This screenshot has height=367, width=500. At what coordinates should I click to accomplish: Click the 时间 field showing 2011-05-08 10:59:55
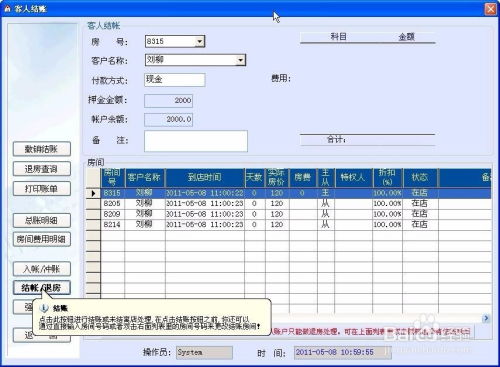pyautogui.click(x=342, y=352)
